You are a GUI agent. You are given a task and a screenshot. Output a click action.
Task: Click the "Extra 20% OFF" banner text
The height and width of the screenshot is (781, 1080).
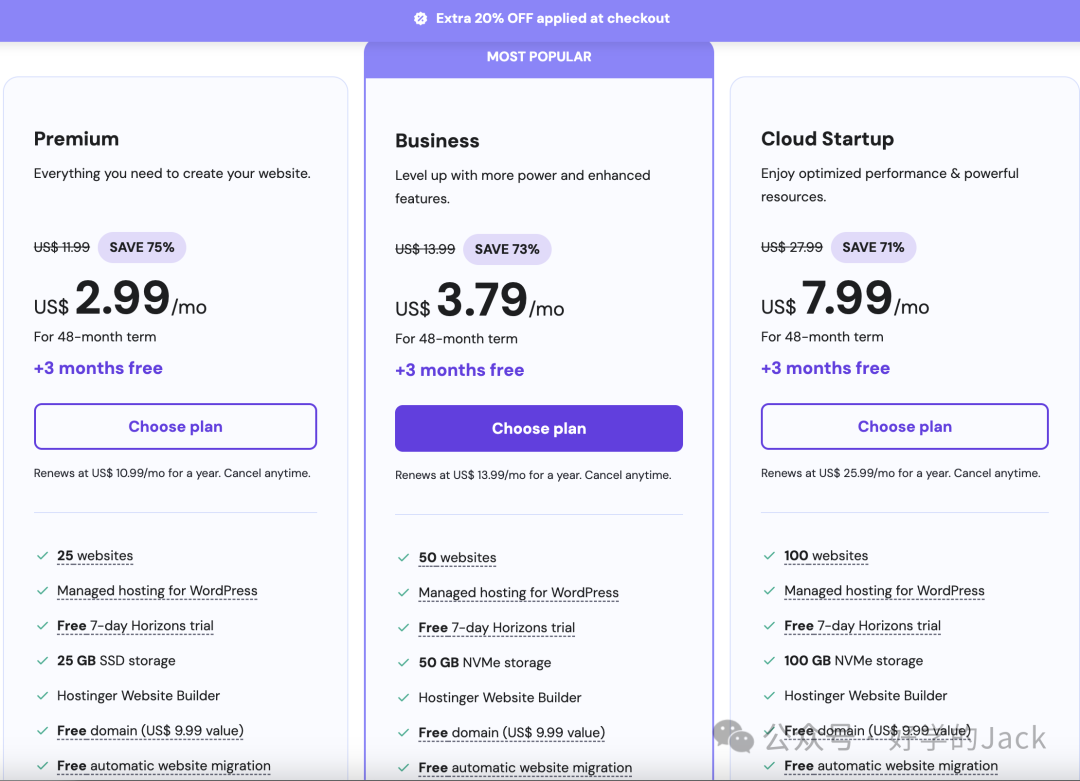coord(552,19)
